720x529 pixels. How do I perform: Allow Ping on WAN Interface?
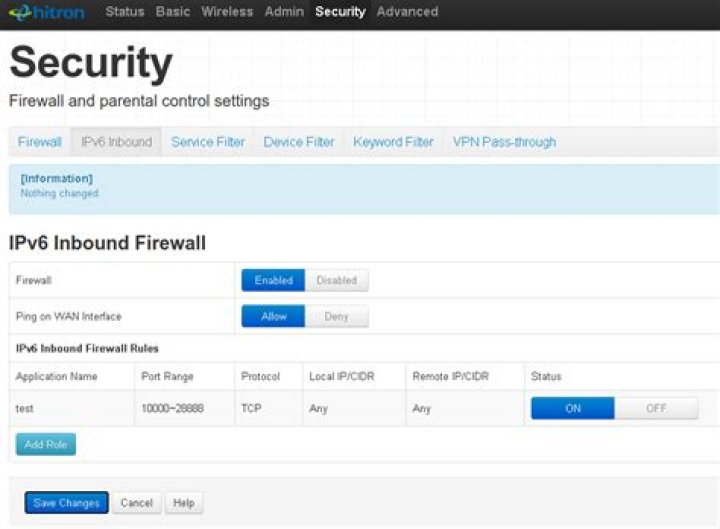[273, 316]
